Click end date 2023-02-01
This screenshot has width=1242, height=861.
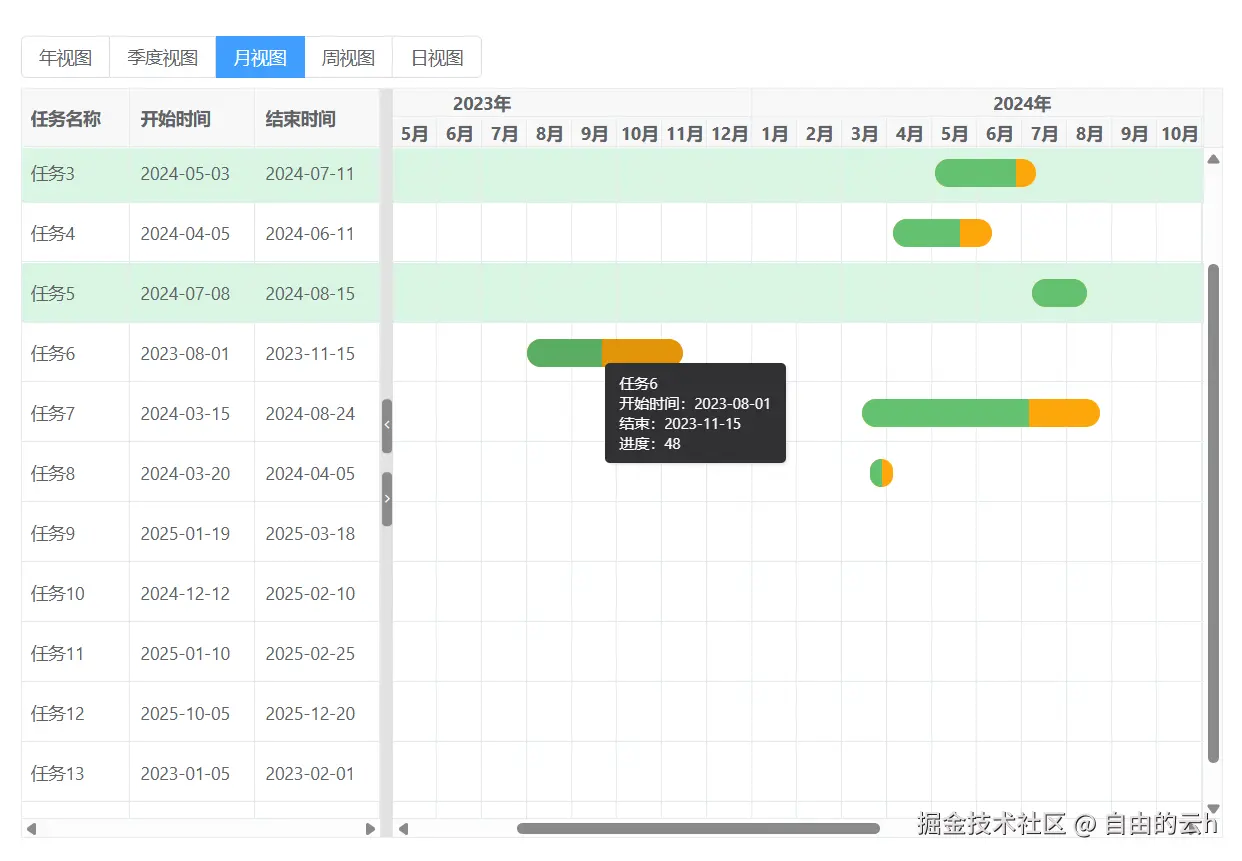click(x=310, y=773)
